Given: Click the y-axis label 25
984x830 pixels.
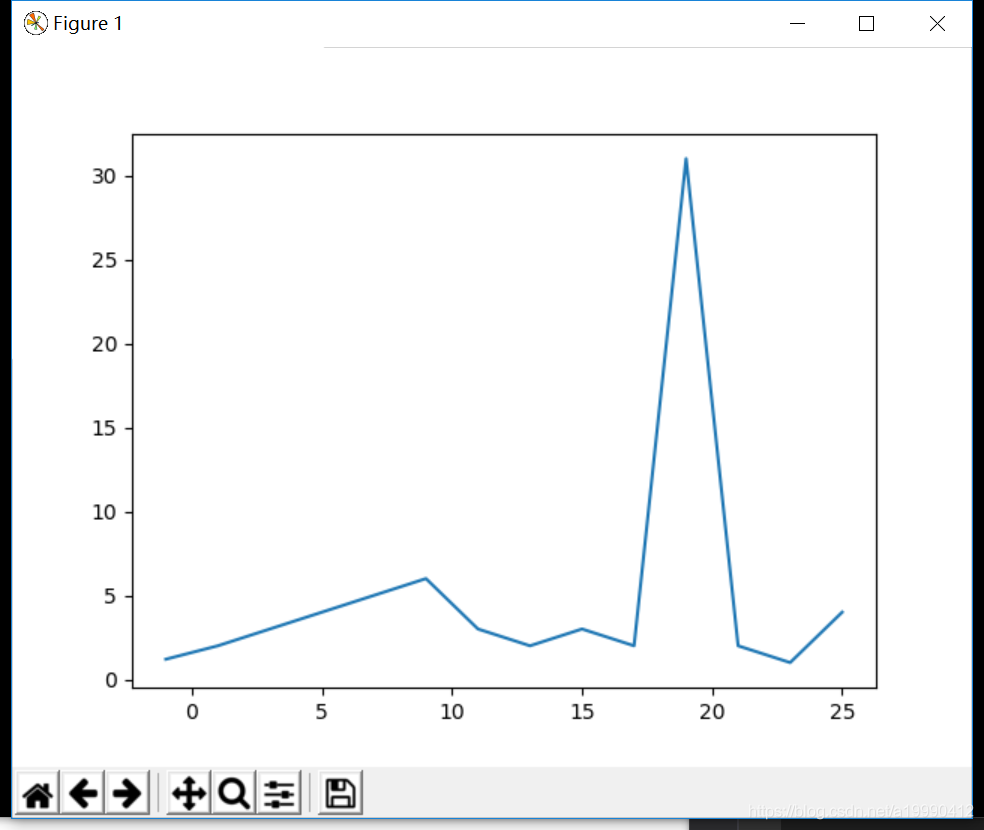Looking at the screenshot, I should (104, 260).
